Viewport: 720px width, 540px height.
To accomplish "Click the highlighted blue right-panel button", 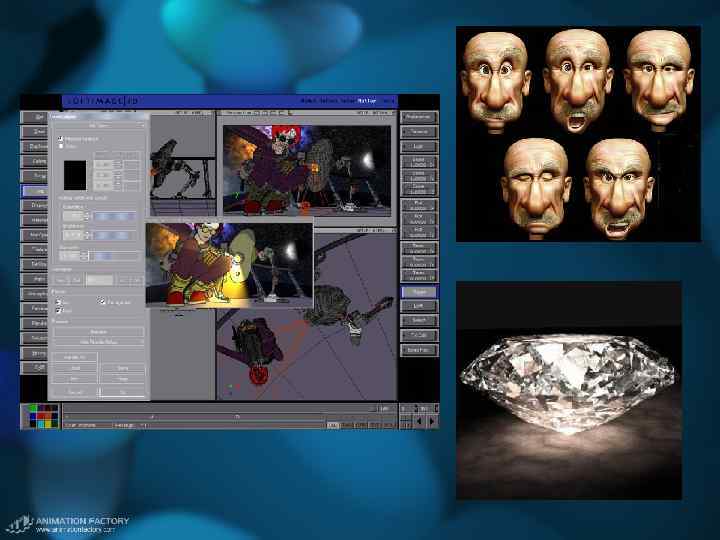I will (x=419, y=292).
